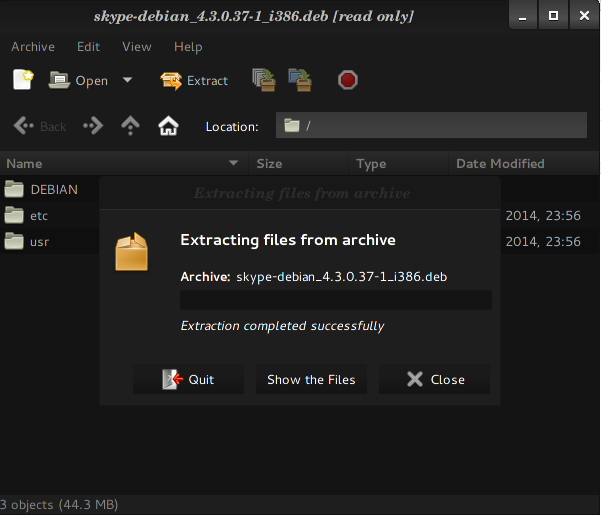
Task: Click the Extract toolbar button
Action: (194, 81)
